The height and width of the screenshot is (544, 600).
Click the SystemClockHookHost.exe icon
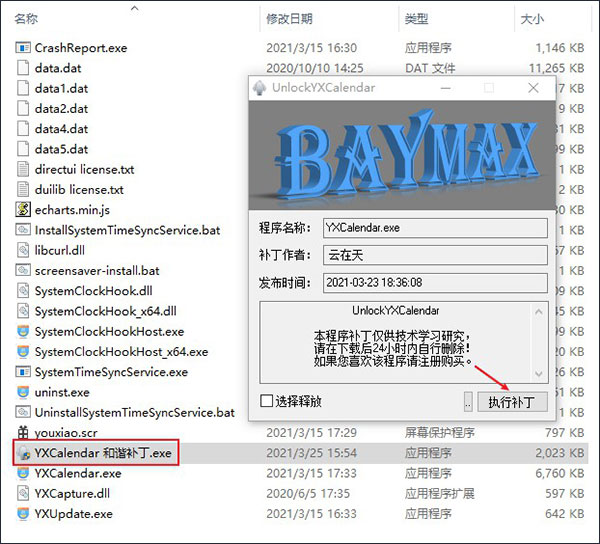tap(23, 331)
